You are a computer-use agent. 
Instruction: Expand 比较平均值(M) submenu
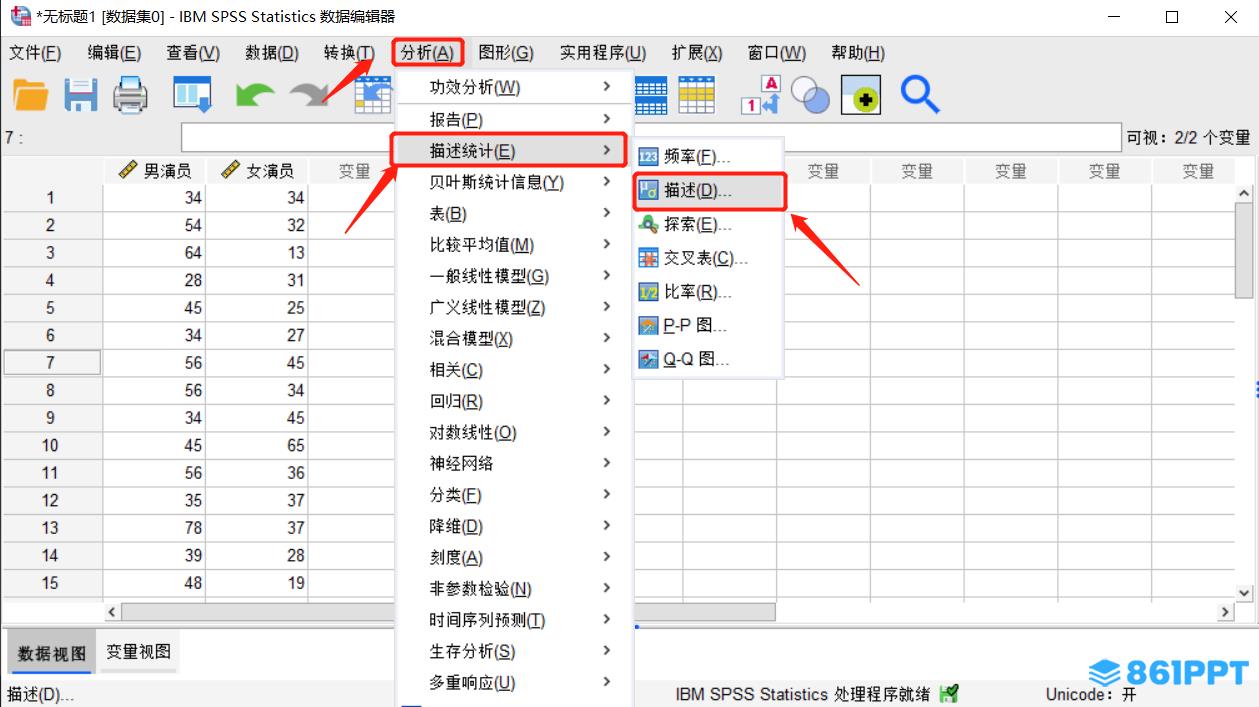pos(515,244)
